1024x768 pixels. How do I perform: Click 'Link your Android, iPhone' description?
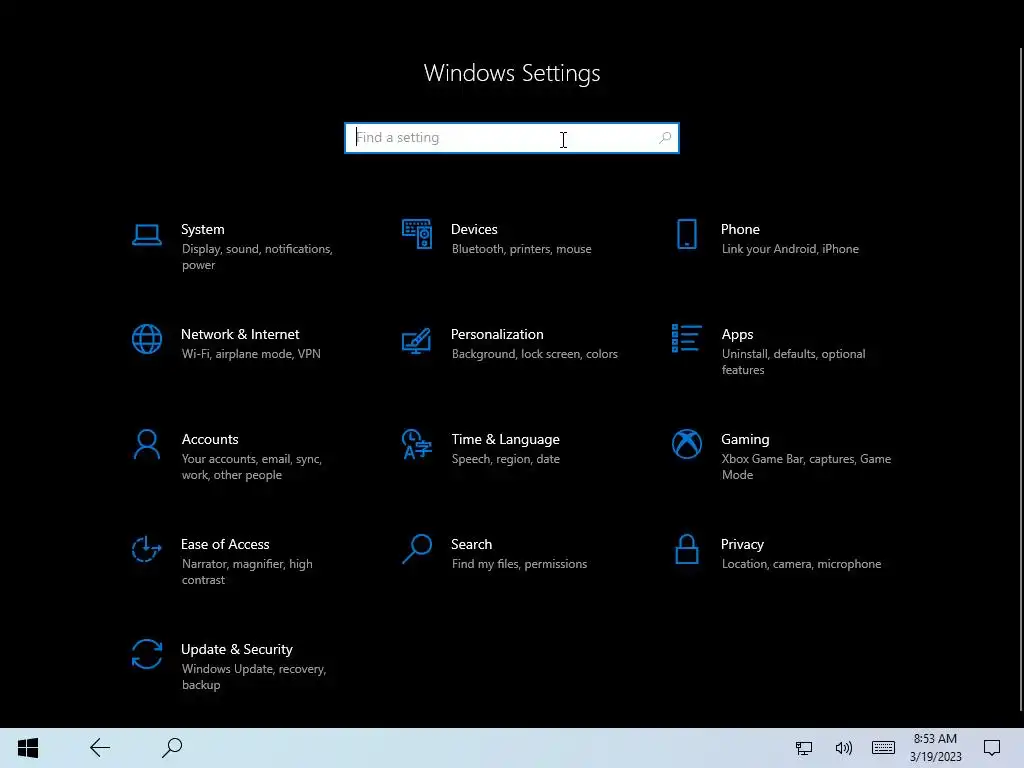click(x=790, y=249)
